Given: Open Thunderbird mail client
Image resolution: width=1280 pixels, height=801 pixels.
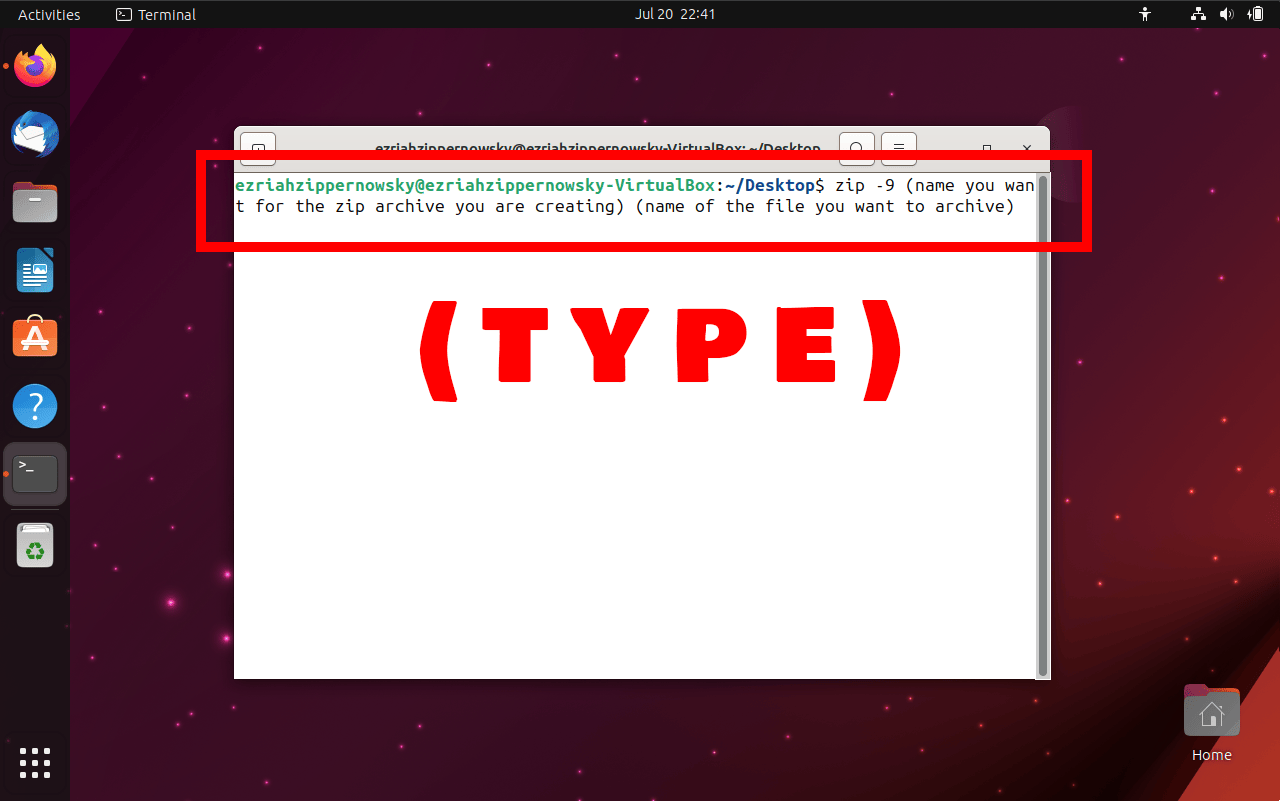Looking at the screenshot, I should pyautogui.click(x=35, y=134).
